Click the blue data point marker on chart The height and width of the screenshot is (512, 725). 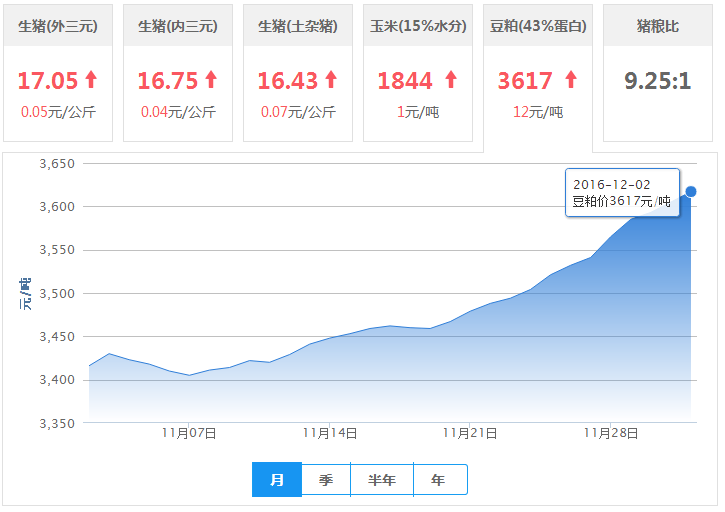pyautogui.click(x=691, y=191)
